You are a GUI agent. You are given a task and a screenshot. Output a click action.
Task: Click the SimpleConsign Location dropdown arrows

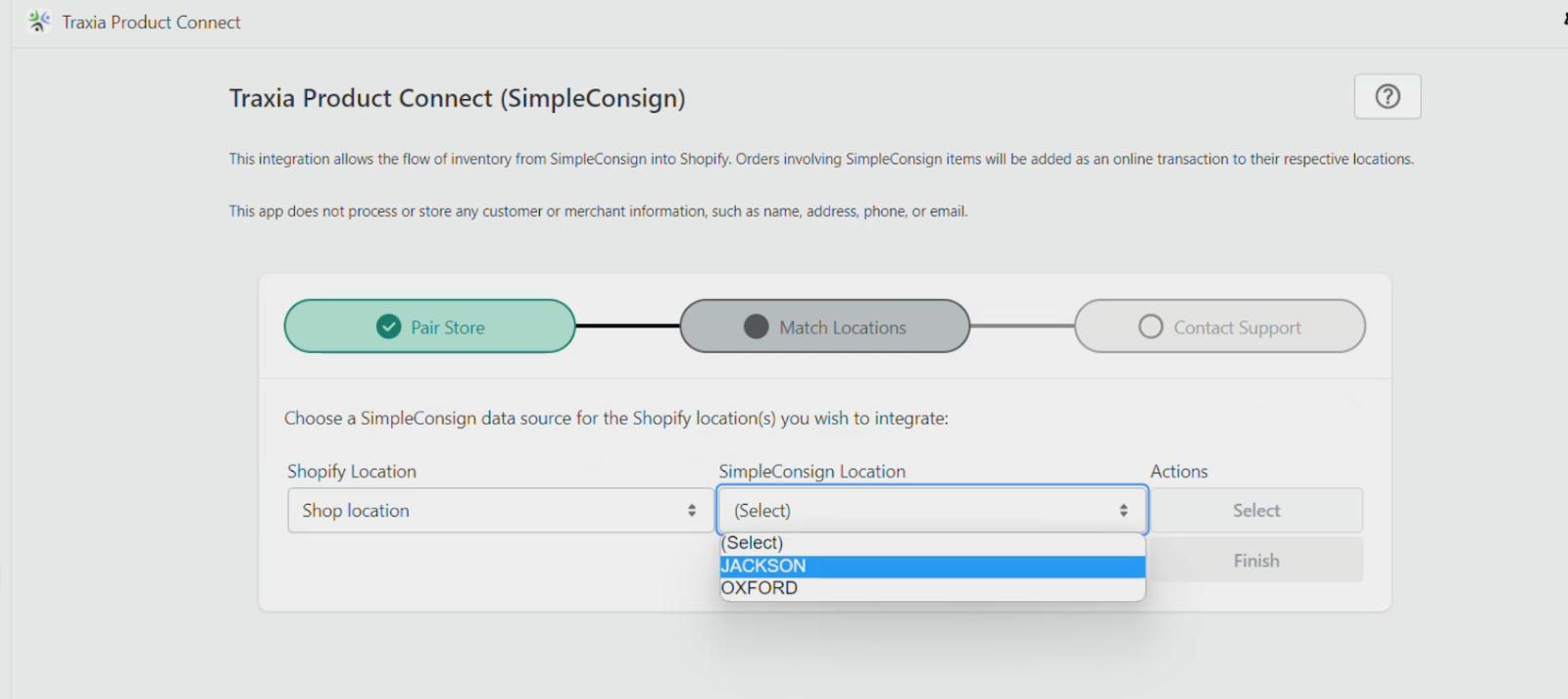tap(1124, 511)
